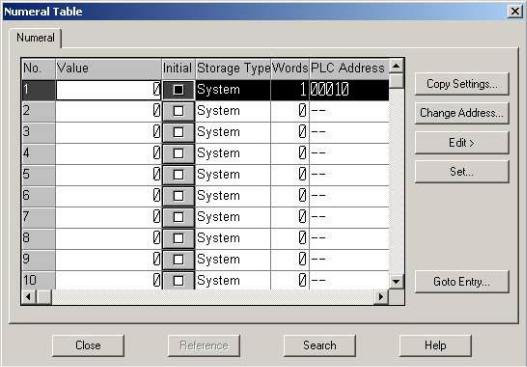Click the vertical scrollbar thumb
Screen dimensions: 527x367
pyautogui.click(x=397, y=81)
